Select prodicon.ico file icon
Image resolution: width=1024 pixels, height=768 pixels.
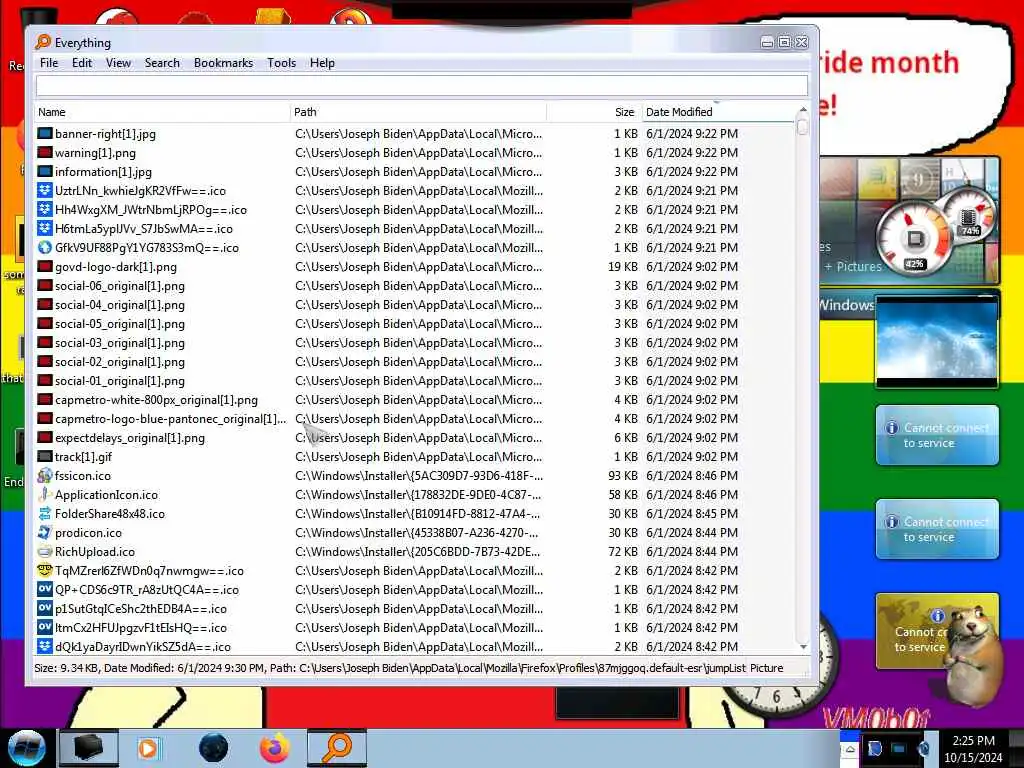pos(44,532)
